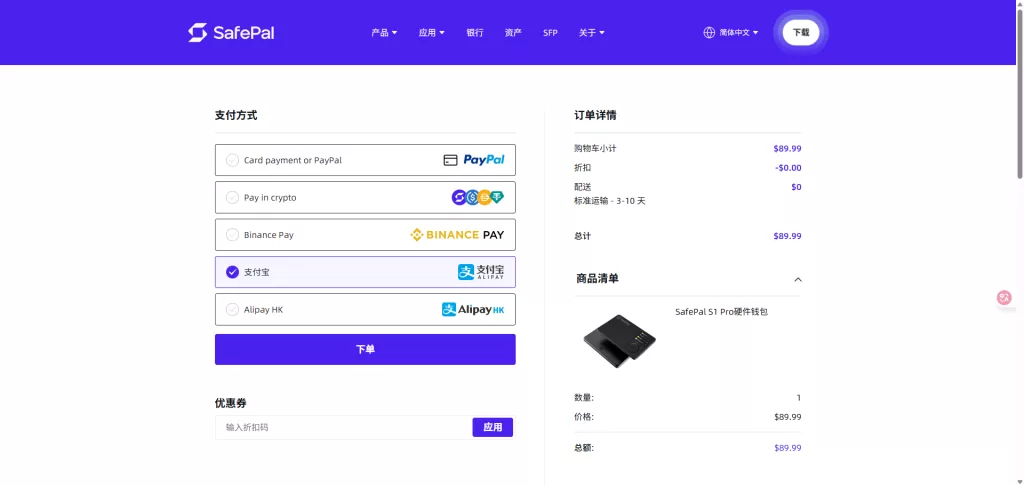Select Binance Pay option
The image size is (1024, 486).
click(x=365, y=235)
